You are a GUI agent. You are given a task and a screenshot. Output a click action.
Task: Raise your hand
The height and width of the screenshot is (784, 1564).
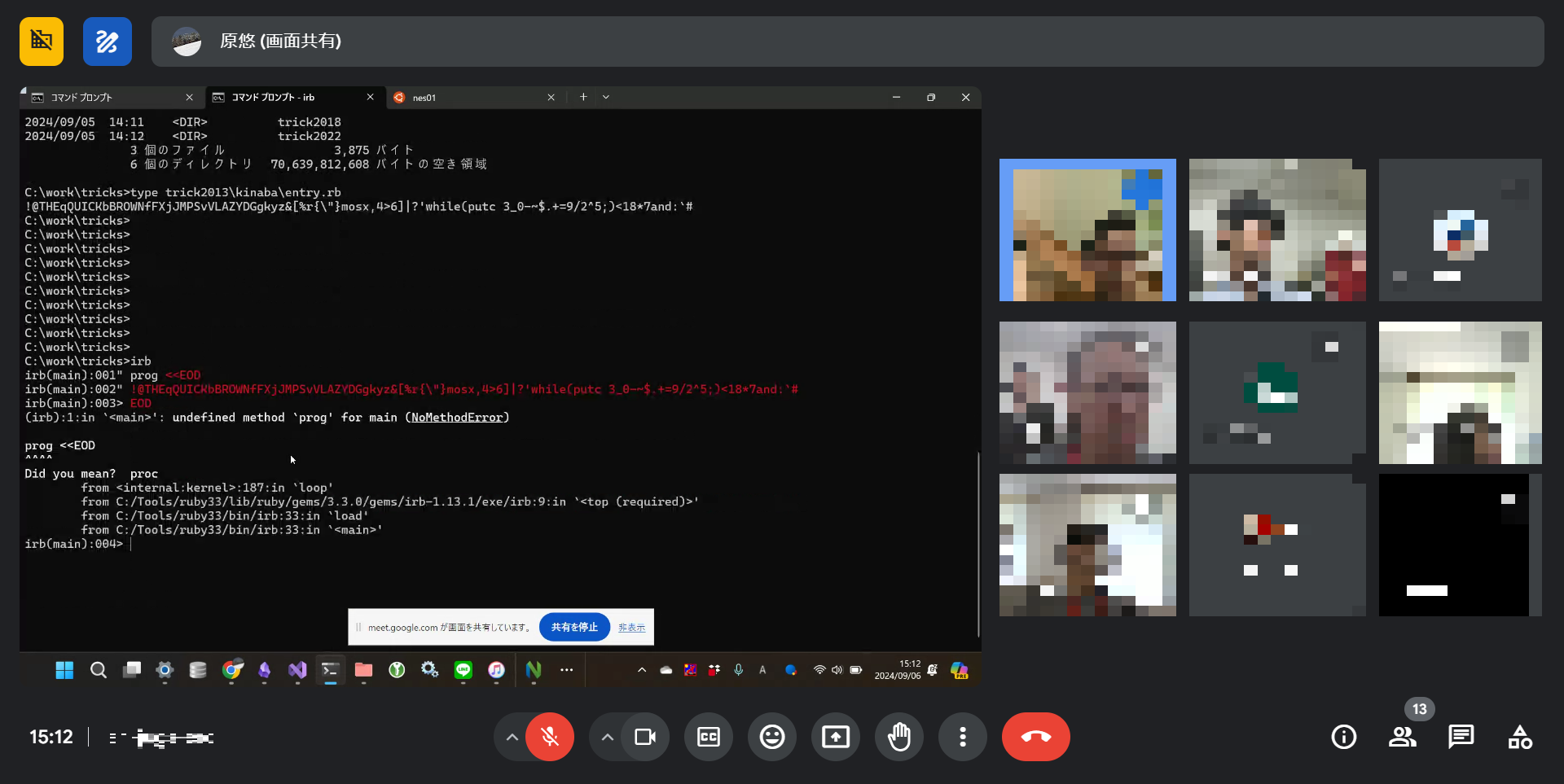(x=899, y=737)
